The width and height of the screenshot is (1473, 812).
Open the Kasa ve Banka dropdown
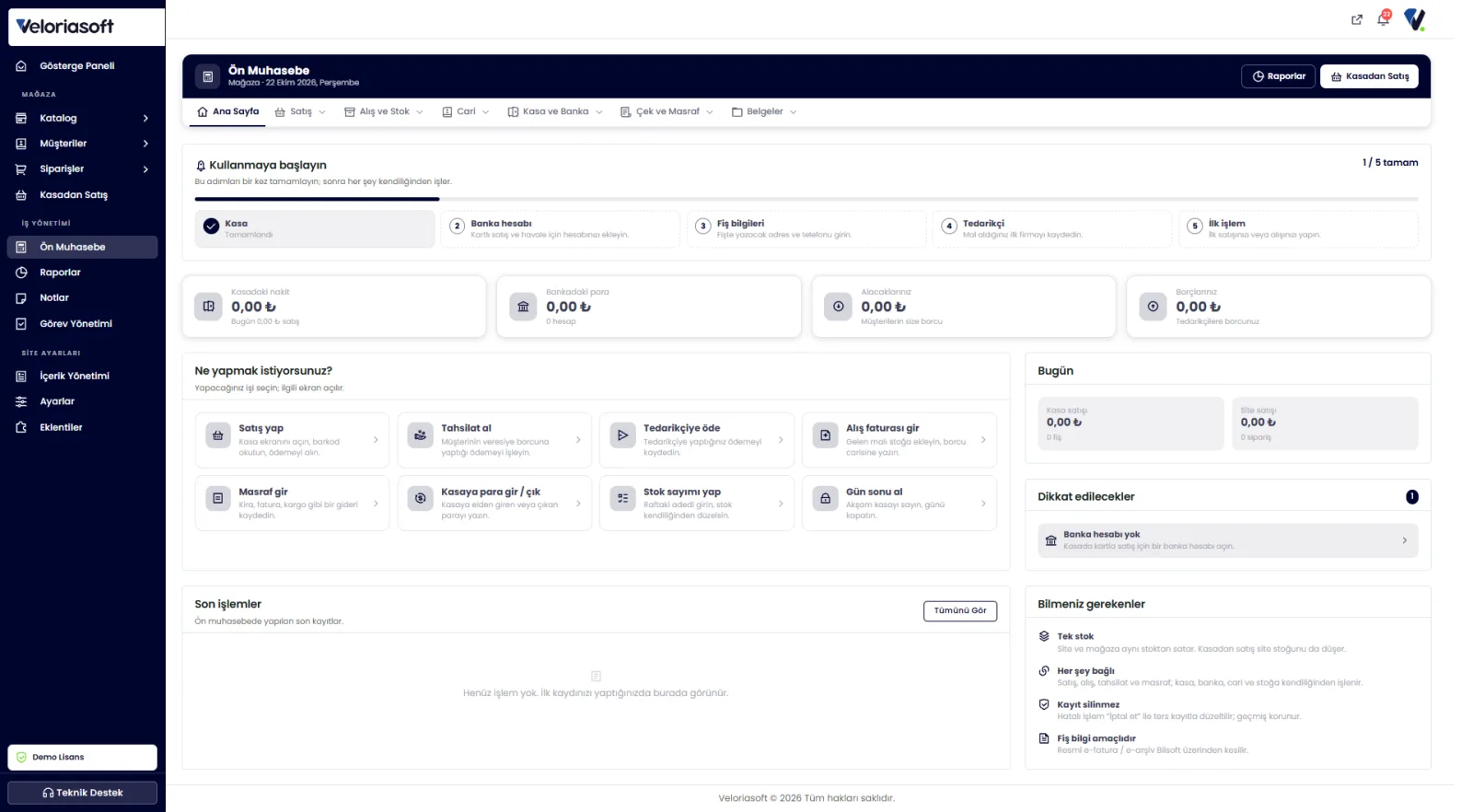click(555, 111)
